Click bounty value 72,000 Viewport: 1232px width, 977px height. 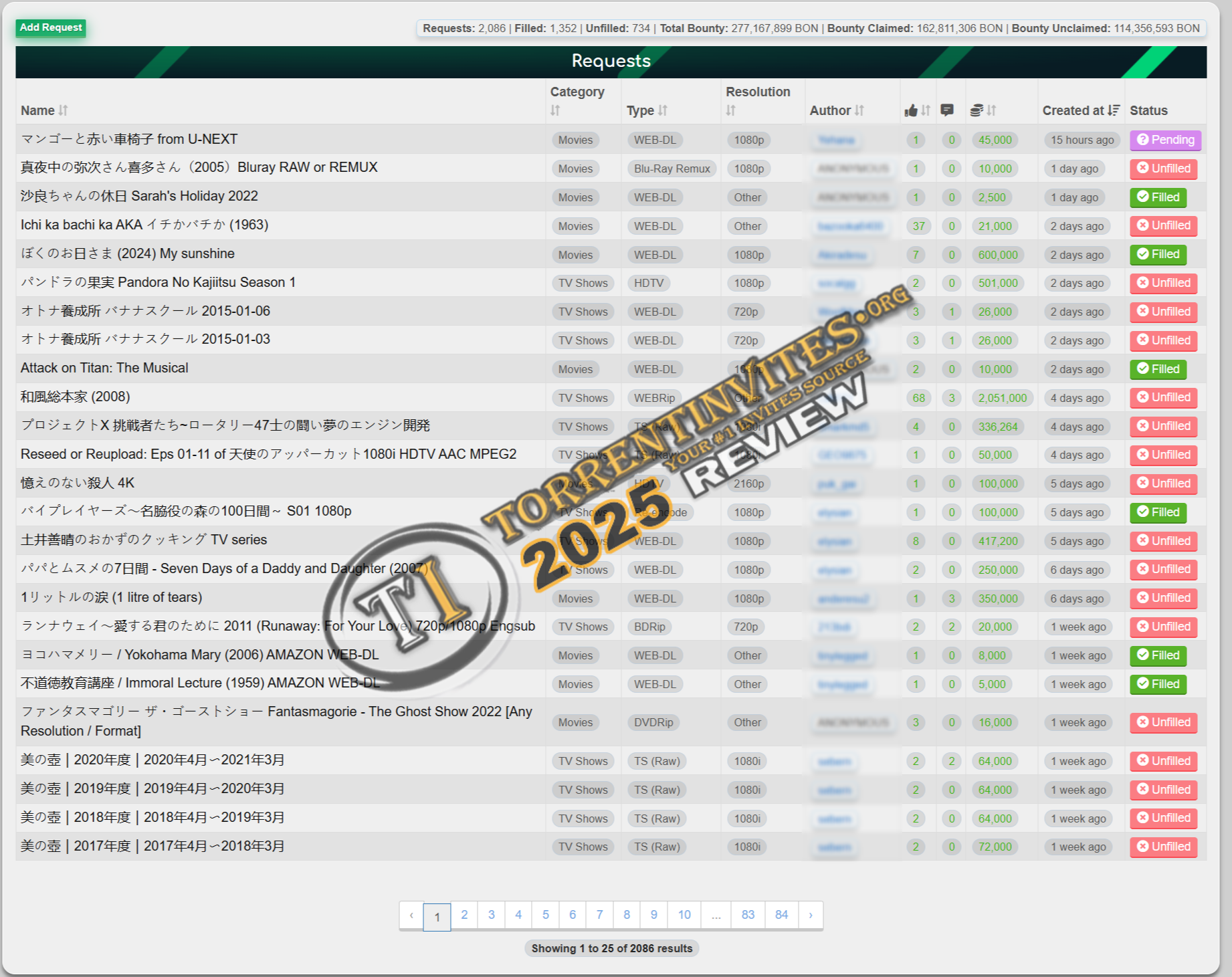[x=995, y=847]
